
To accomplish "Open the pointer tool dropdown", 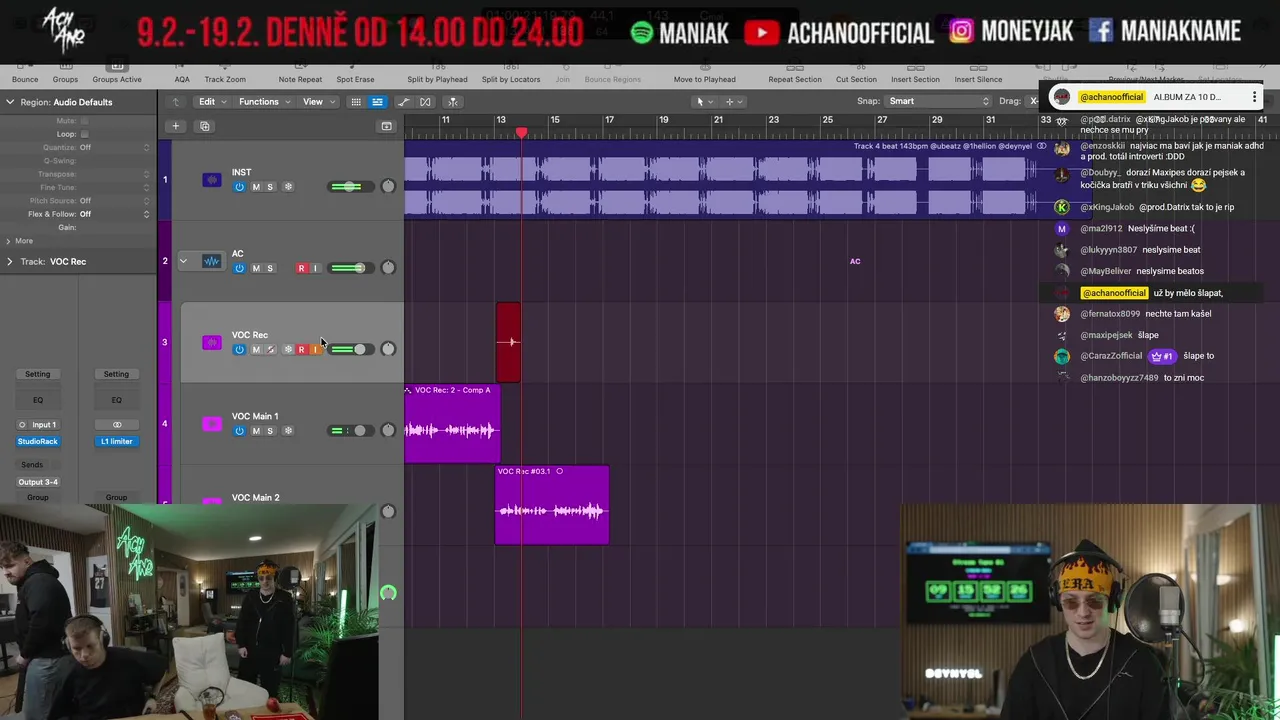I will click(704, 101).
